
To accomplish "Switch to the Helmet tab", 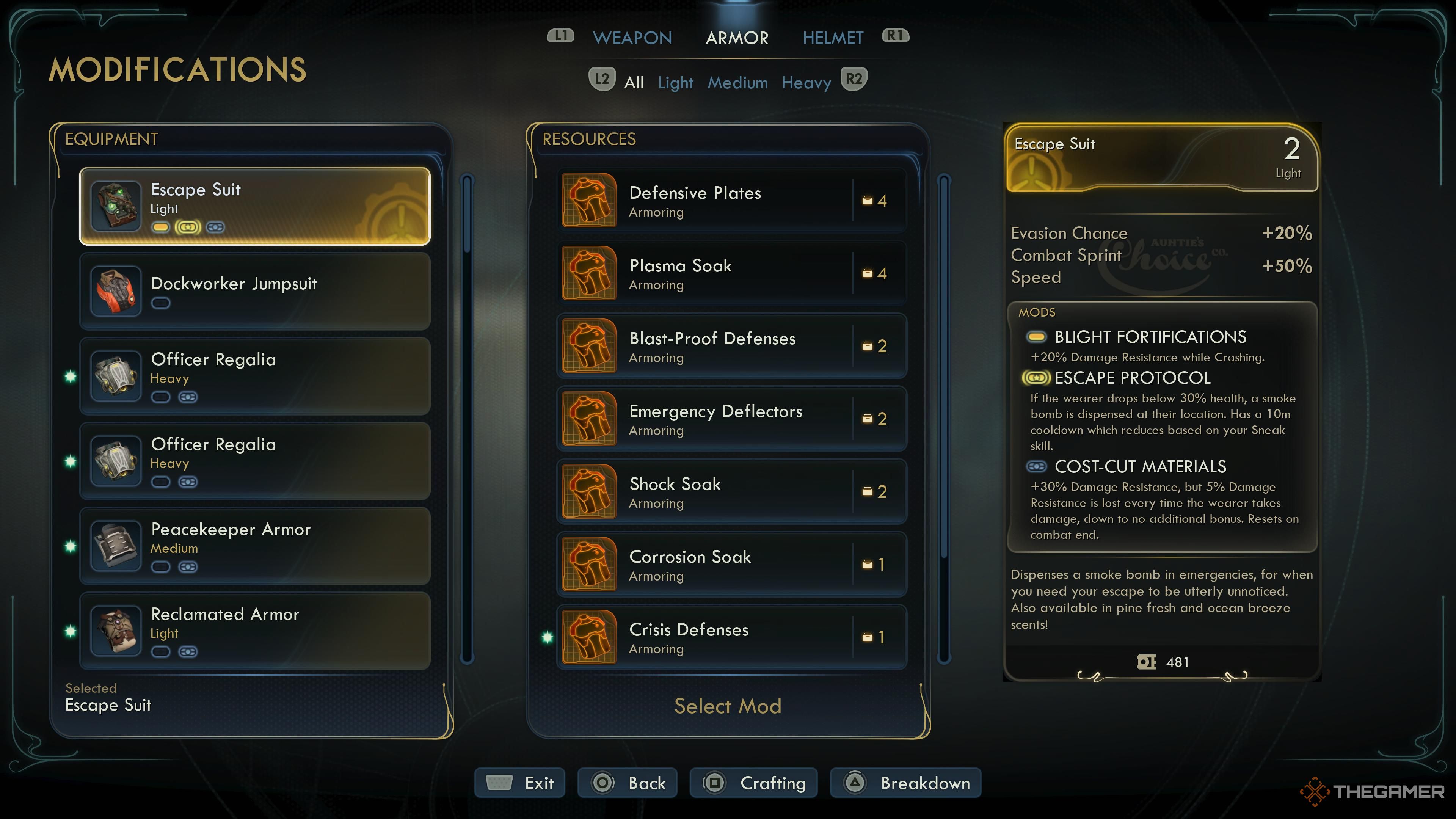I will 833,38.
